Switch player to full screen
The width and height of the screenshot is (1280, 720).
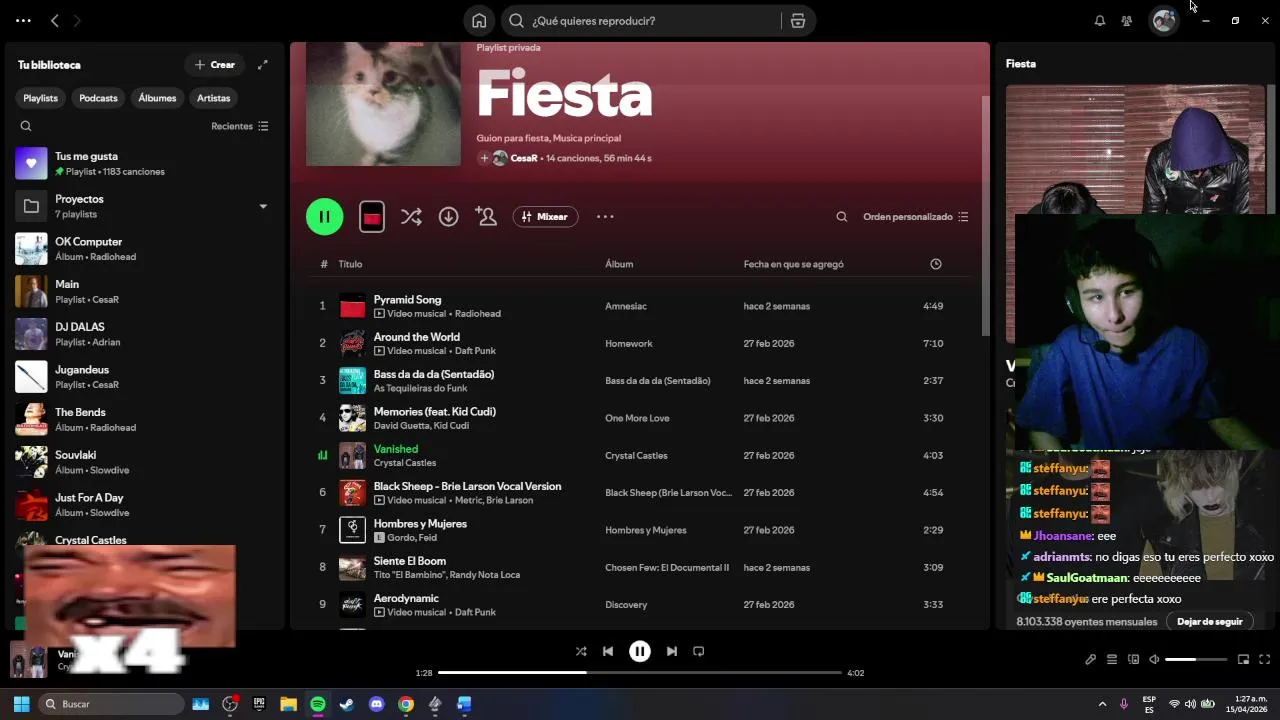[1265, 659]
